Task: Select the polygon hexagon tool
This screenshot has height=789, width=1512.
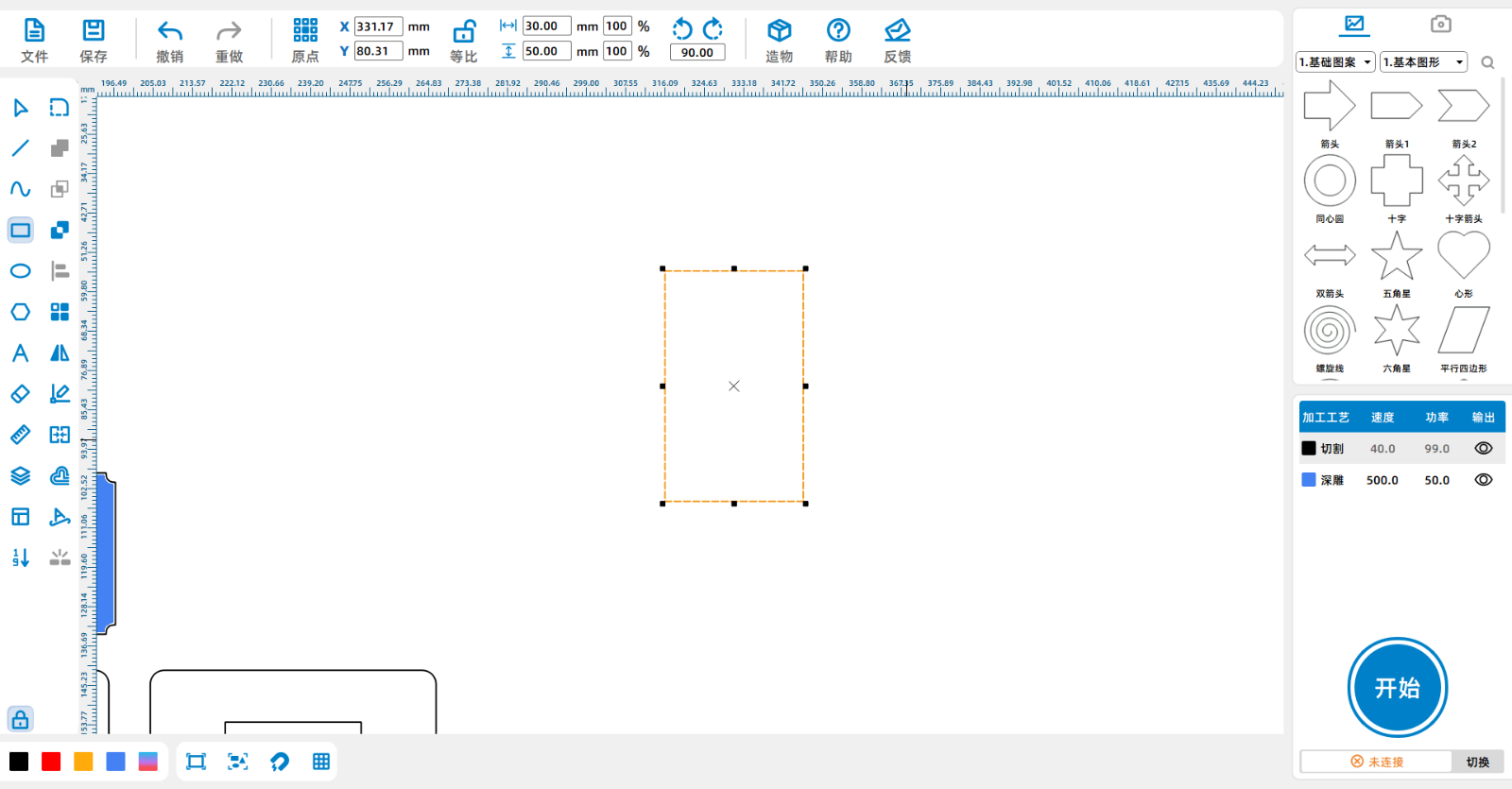Action: (20, 312)
